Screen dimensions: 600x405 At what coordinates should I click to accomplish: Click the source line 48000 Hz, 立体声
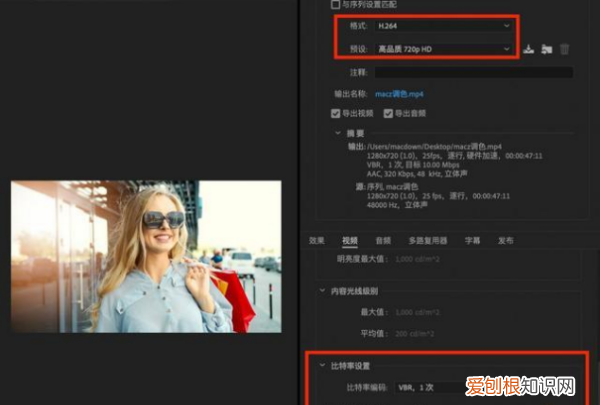397,205
